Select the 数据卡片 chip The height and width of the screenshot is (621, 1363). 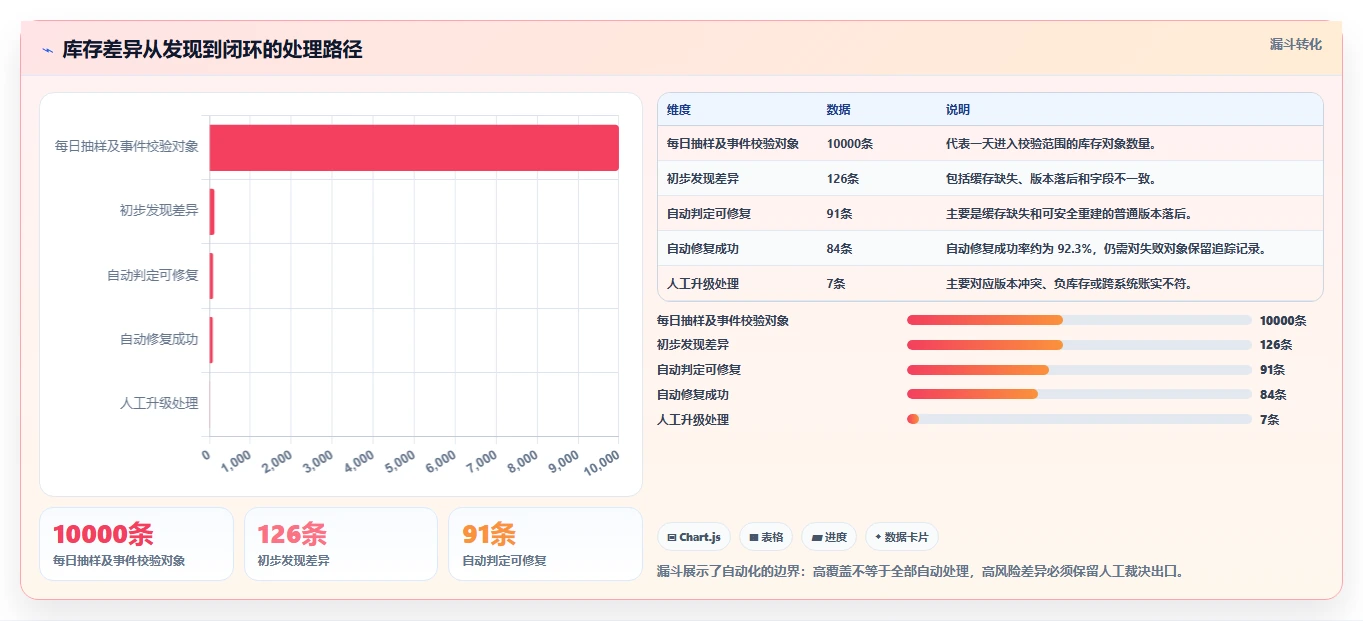[x=902, y=537]
